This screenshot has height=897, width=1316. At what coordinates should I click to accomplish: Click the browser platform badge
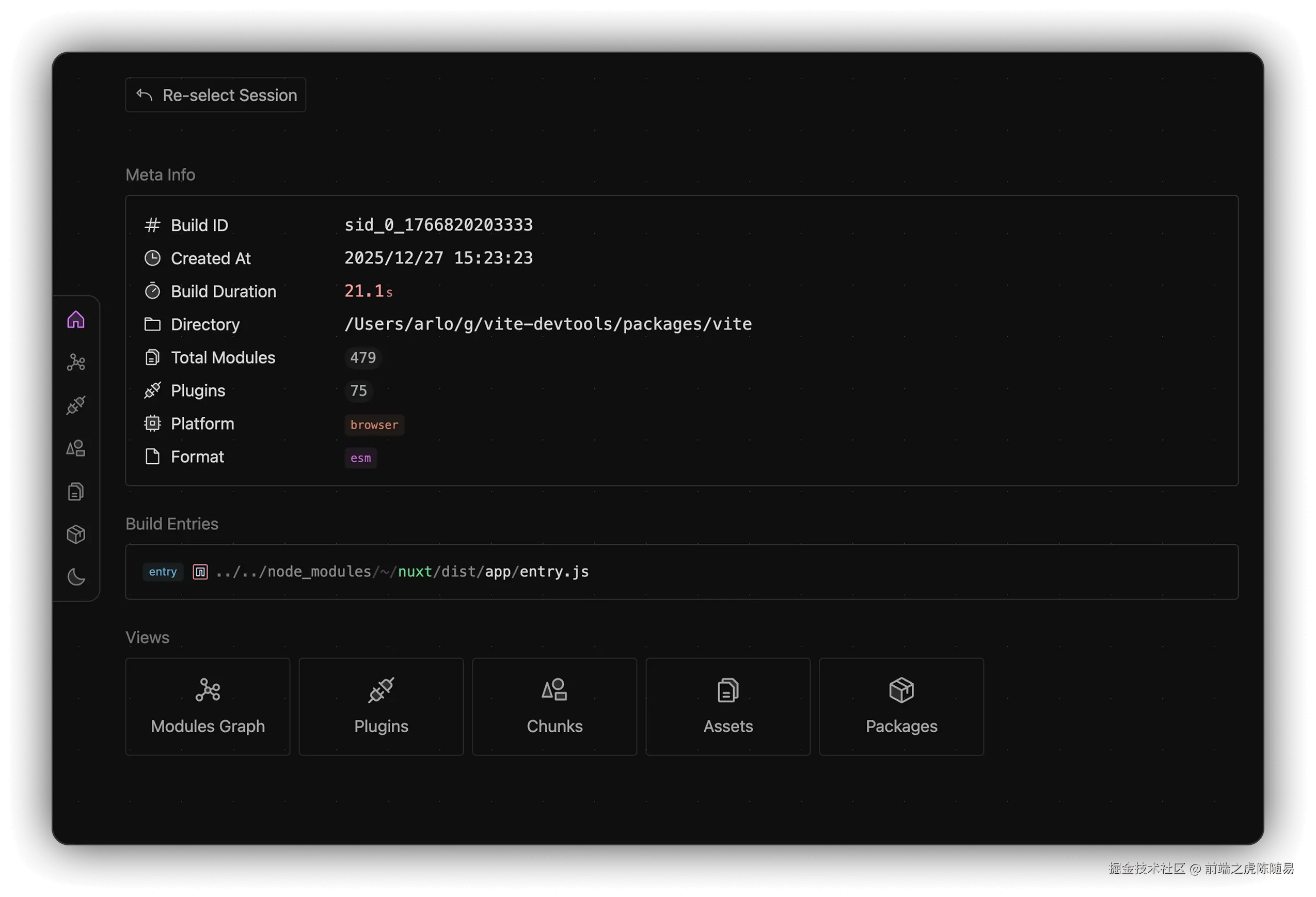(x=374, y=424)
